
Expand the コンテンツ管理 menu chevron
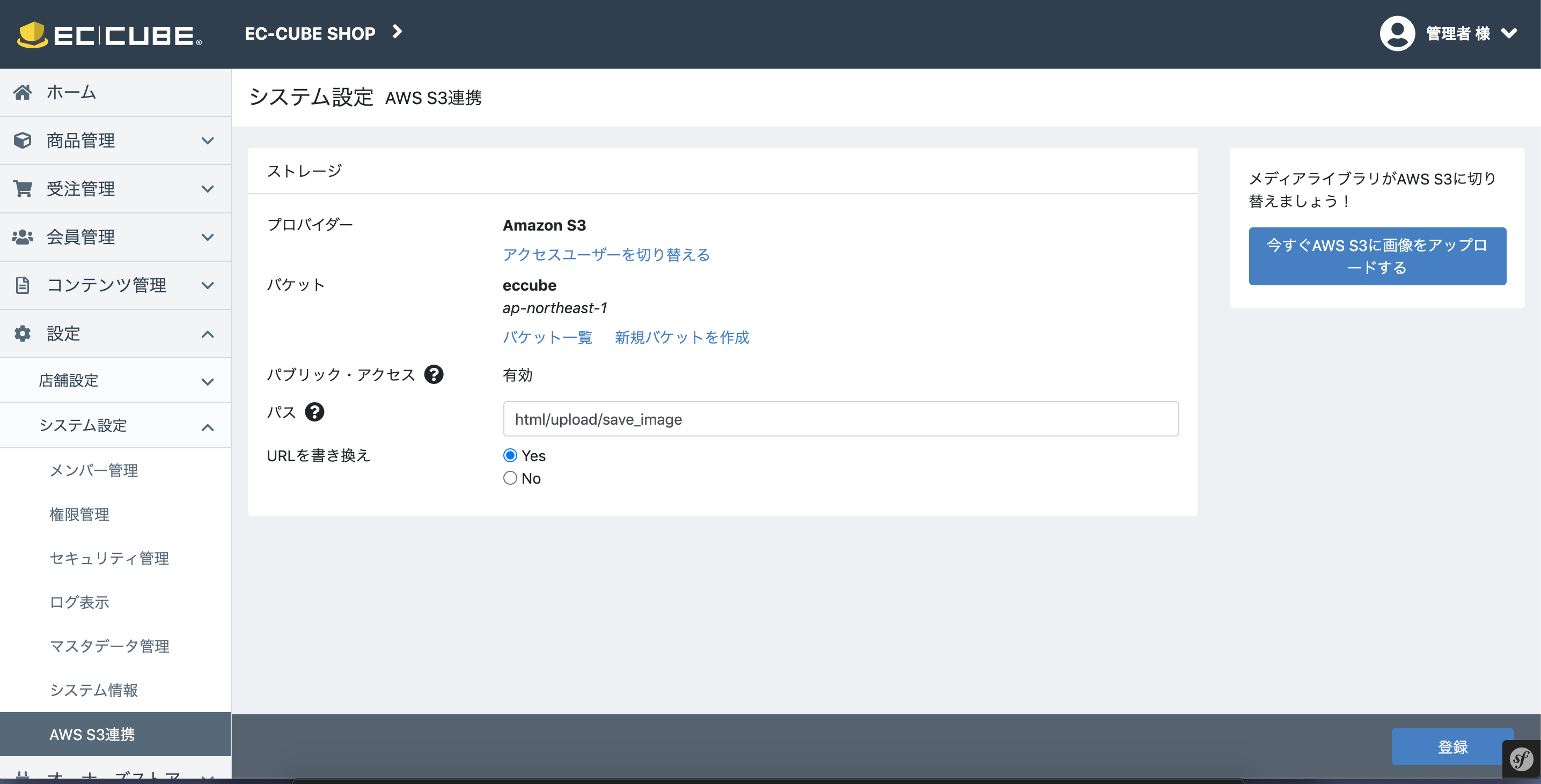pos(208,286)
